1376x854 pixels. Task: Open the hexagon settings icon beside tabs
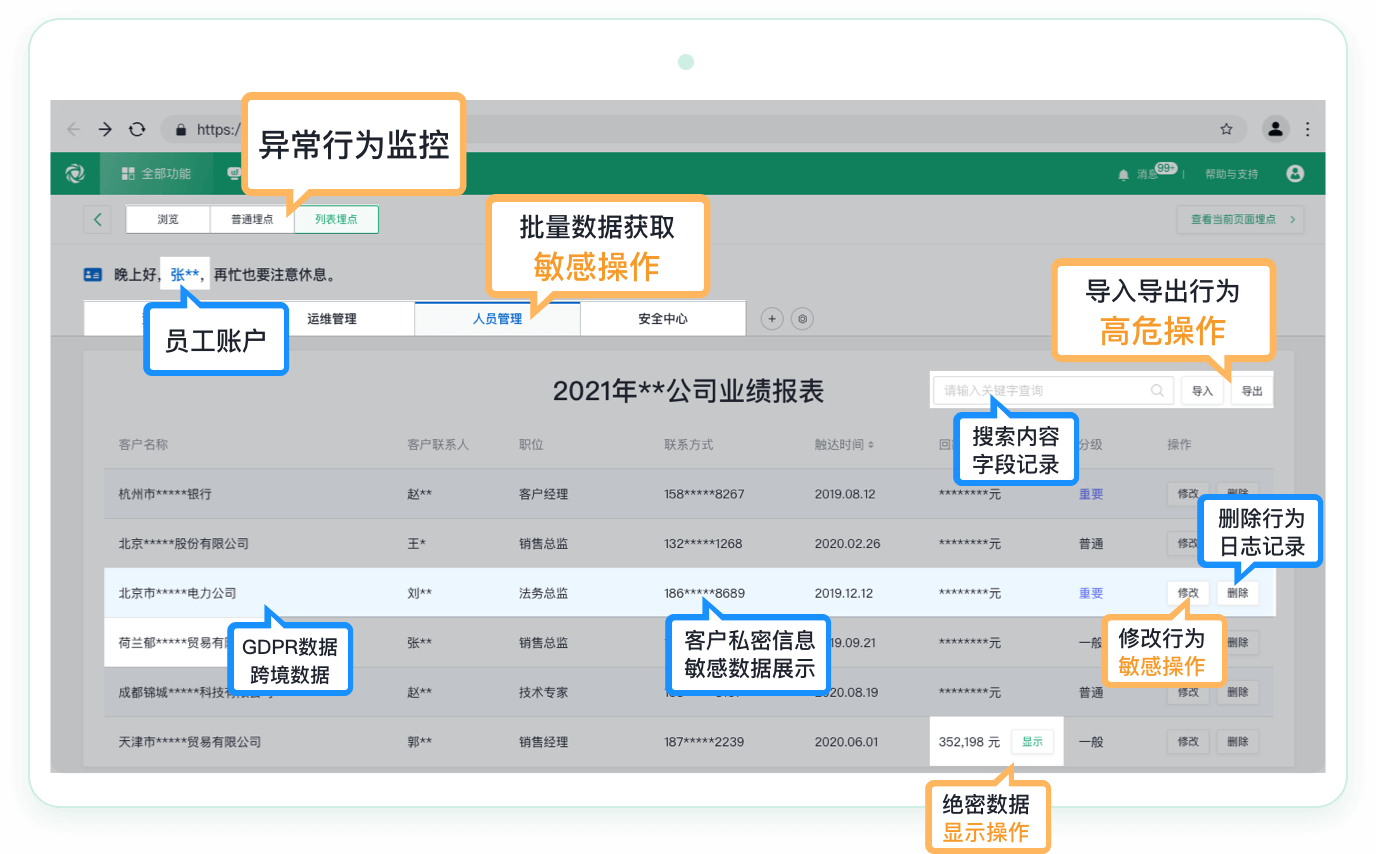click(802, 319)
